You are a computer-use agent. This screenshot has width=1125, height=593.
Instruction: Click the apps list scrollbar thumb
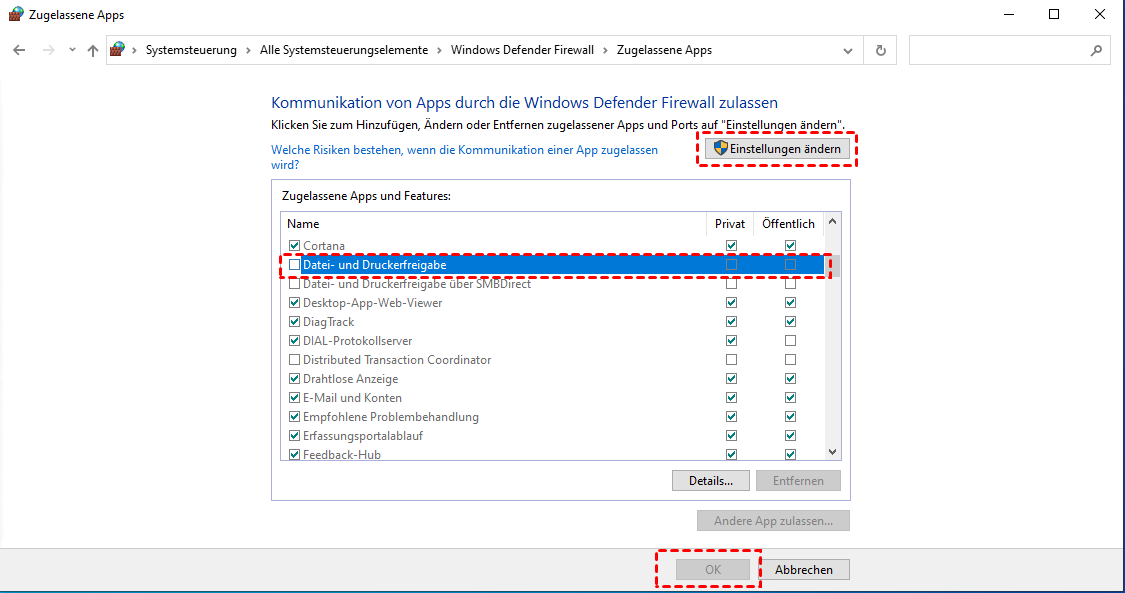[832, 266]
